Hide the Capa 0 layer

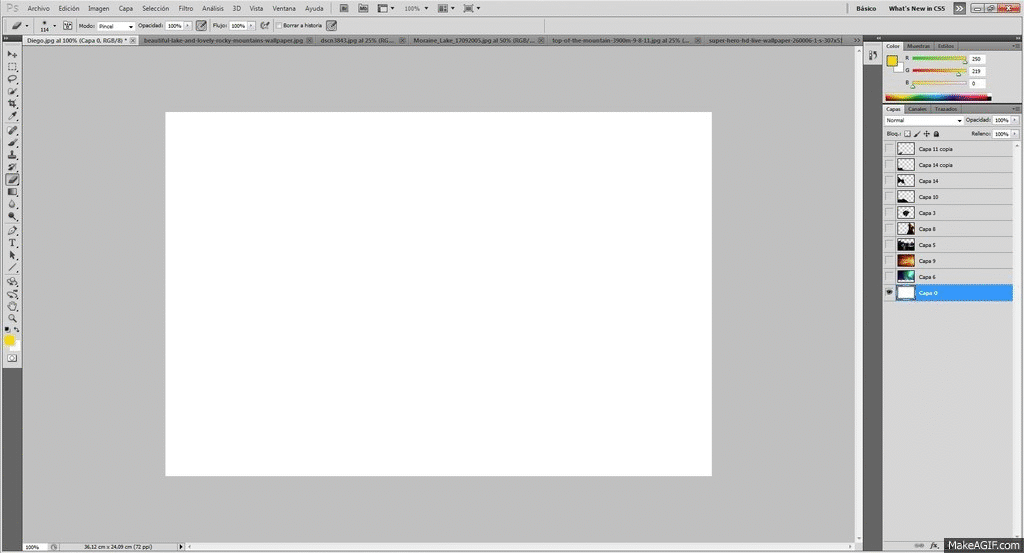point(889,293)
